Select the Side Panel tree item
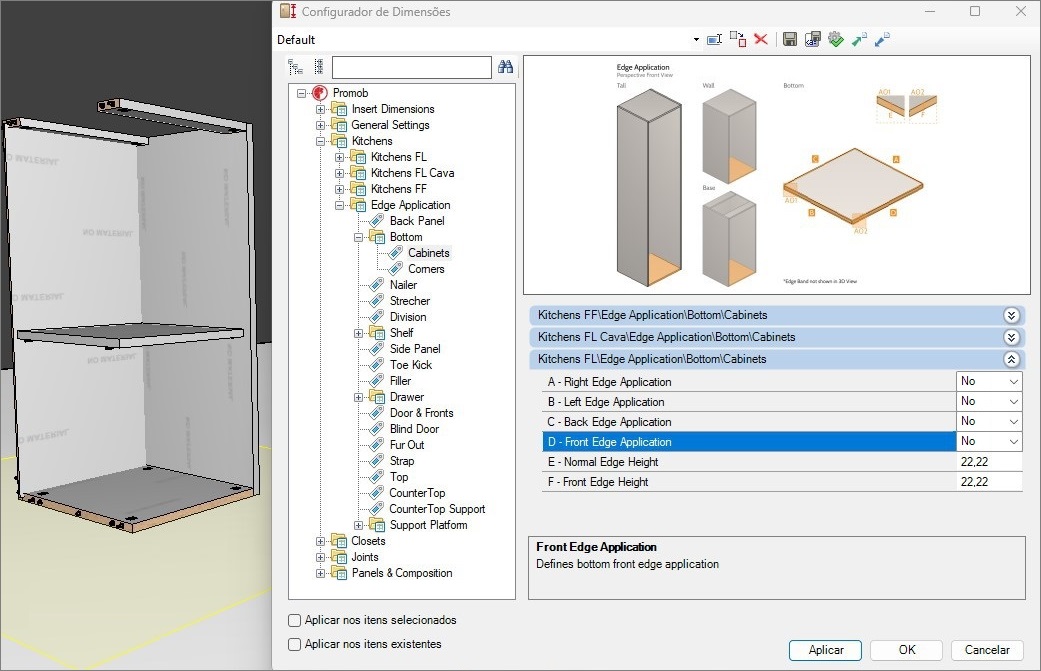The height and width of the screenshot is (671, 1041). (x=415, y=348)
